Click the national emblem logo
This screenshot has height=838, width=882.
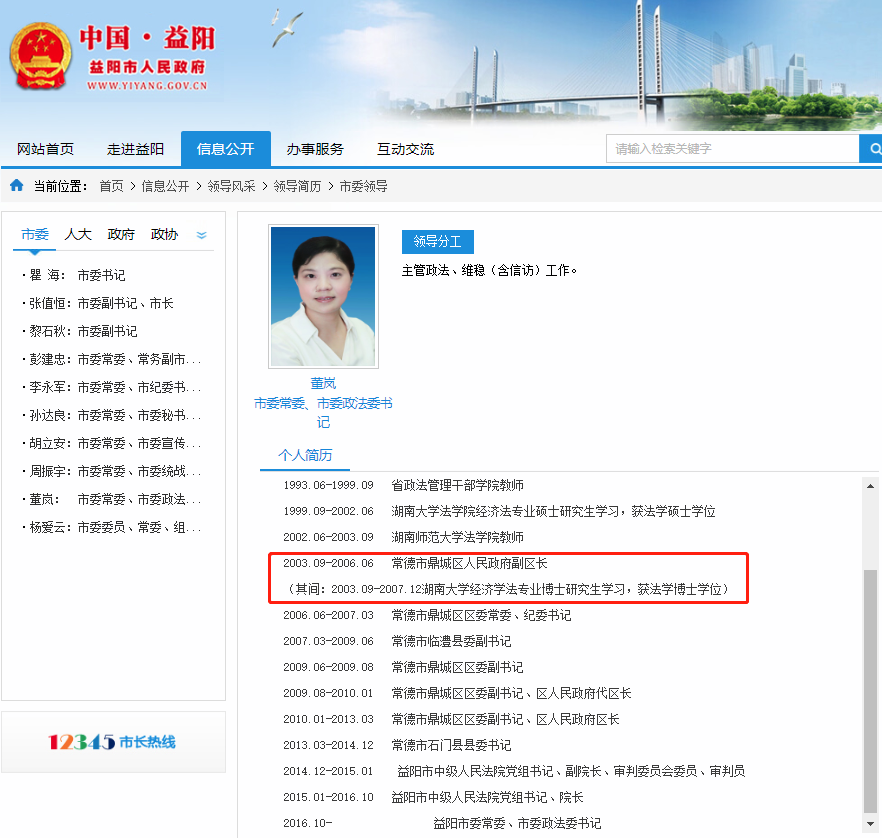click(40, 58)
